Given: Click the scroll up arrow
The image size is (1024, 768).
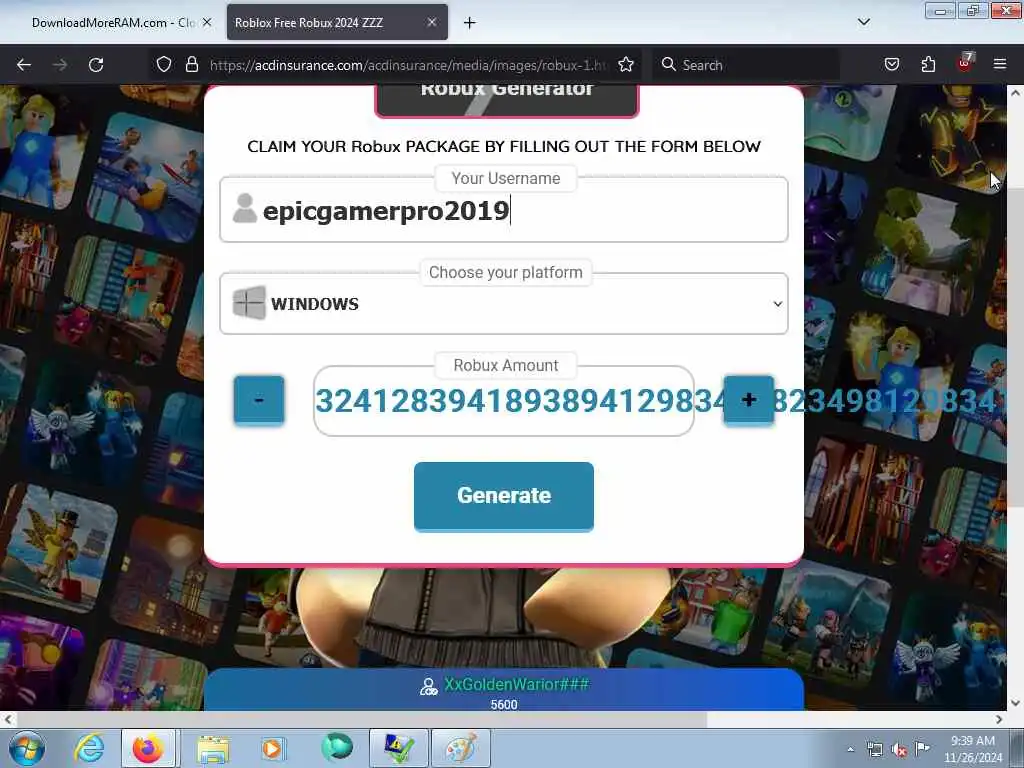Looking at the screenshot, I should click(1015, 93).
